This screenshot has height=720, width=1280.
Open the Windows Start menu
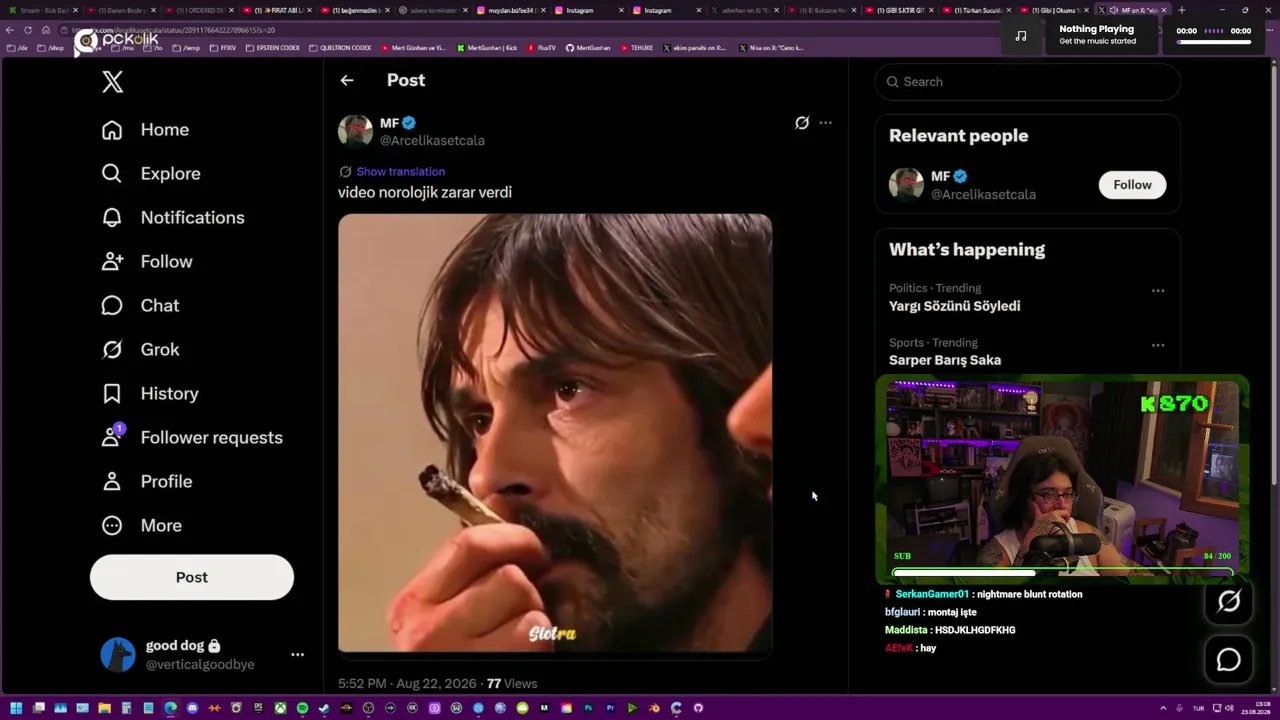(16, 708)
